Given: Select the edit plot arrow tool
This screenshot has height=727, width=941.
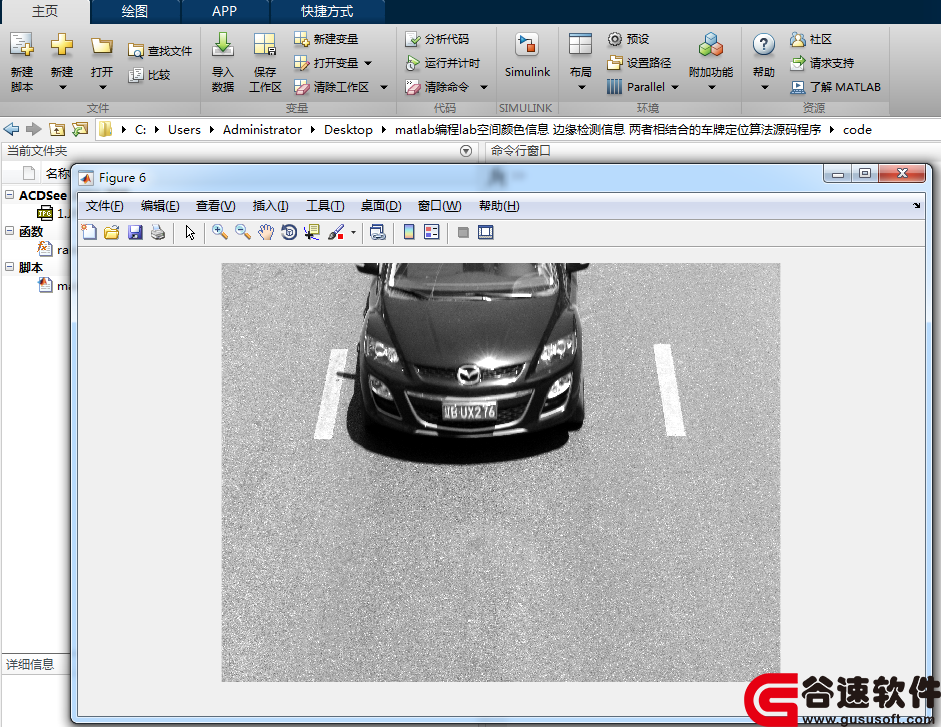Looking at the screenshot, I should 190,232.
